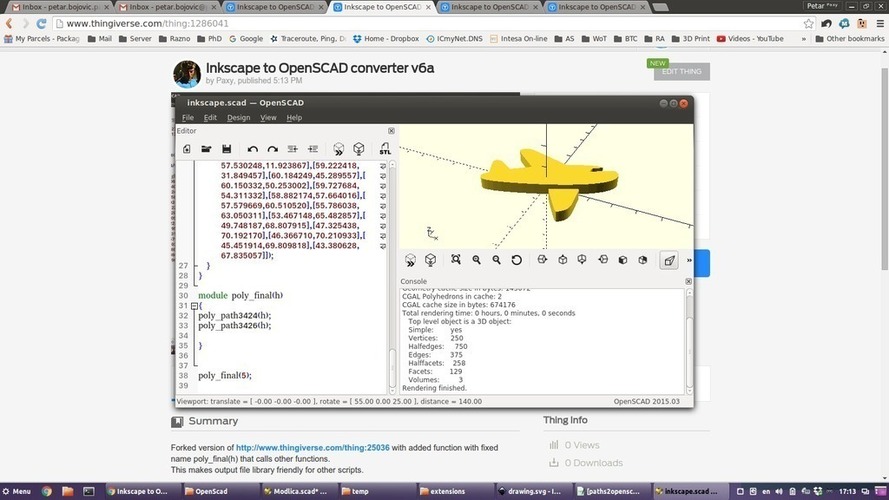The image size is (889, 500).
Task: Open the PhD bookmarks folder
Action: point(209,39)
